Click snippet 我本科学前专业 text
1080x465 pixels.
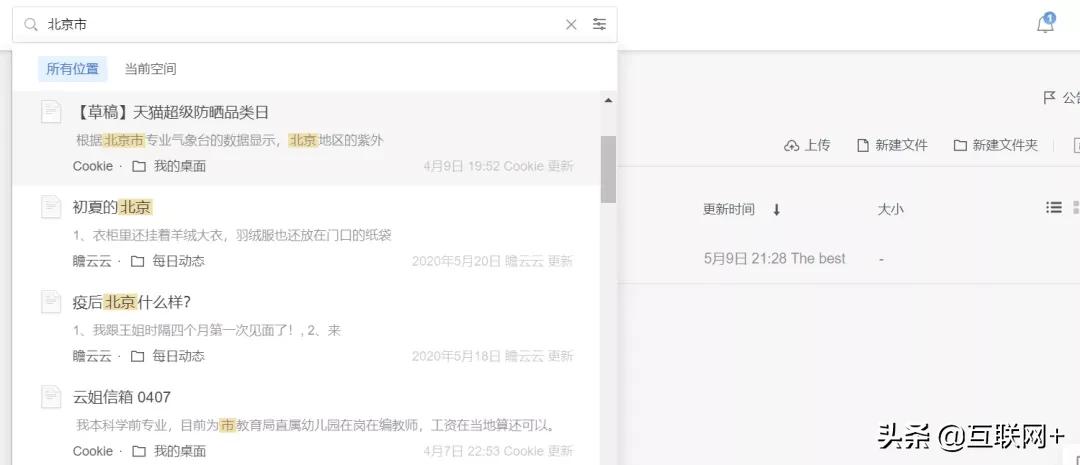click(x=315, y=426)
